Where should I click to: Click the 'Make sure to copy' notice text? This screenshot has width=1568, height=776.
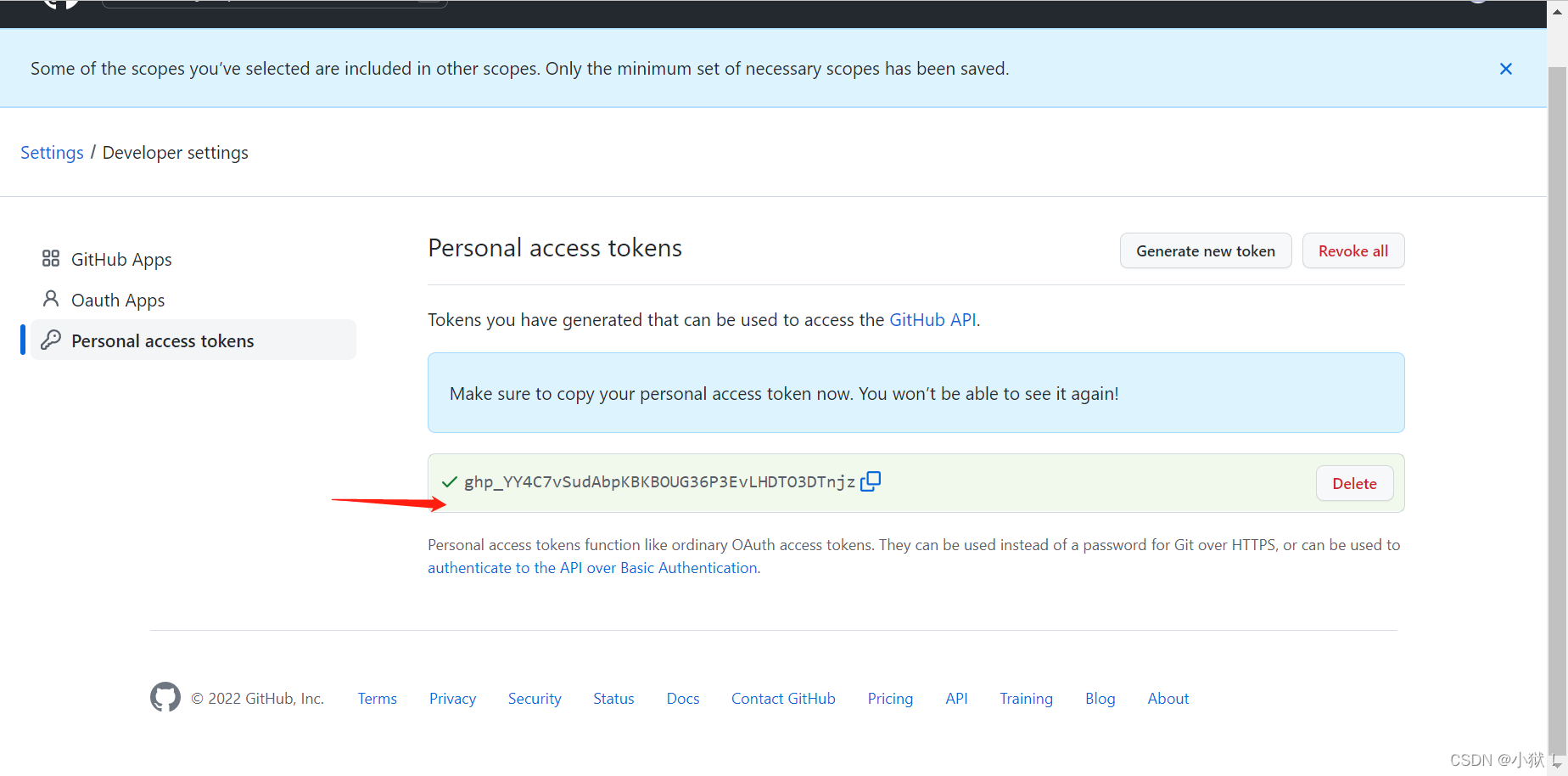(784, 394)
